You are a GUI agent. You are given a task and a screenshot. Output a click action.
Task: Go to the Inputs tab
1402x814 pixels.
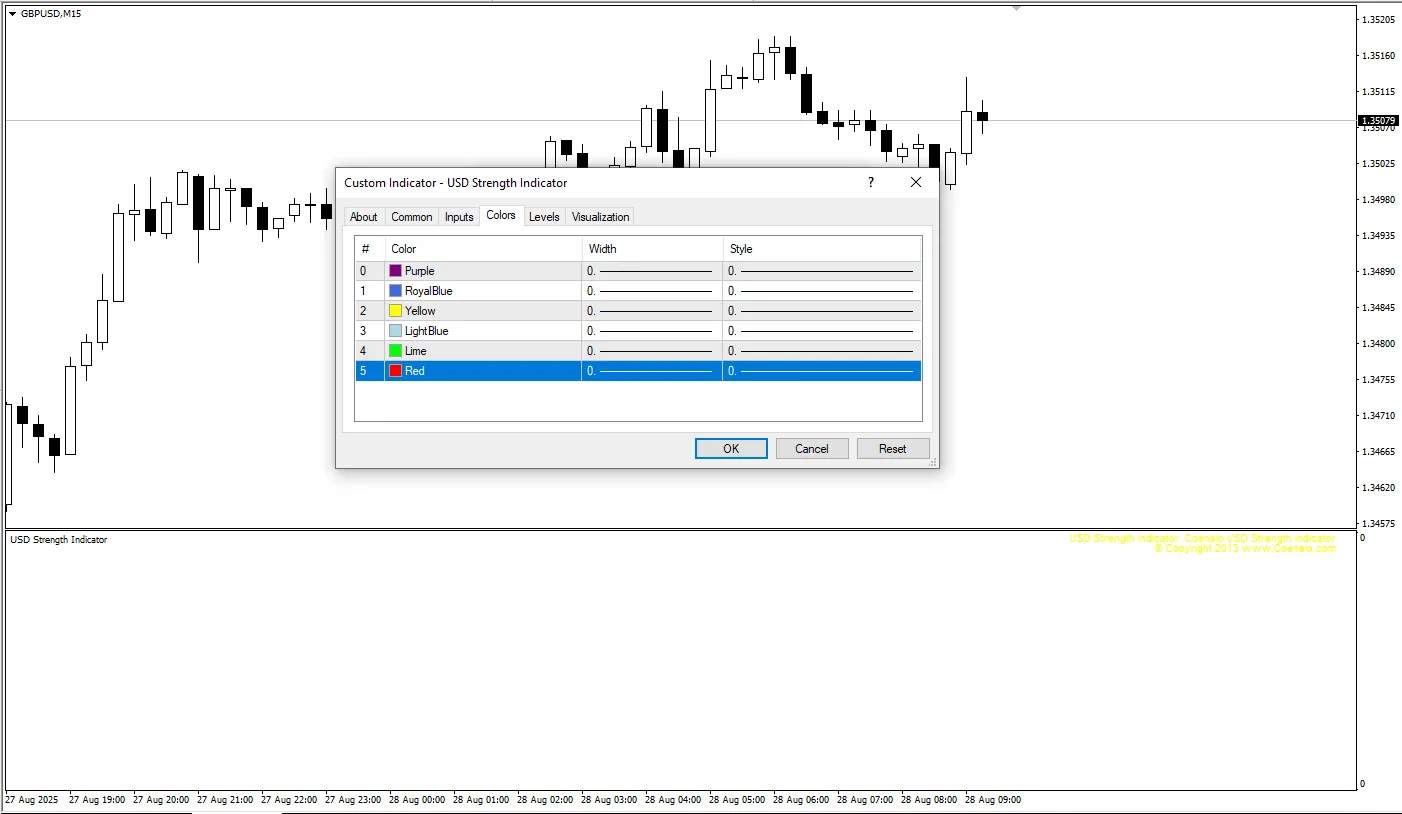(459, 217)
